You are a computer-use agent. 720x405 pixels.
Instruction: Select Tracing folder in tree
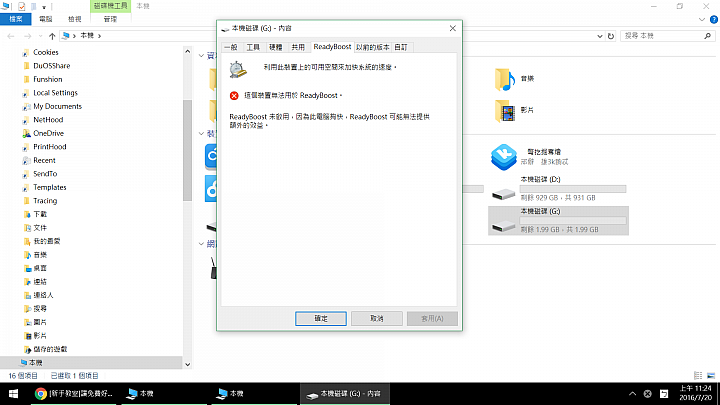click(x=45, y=201)
